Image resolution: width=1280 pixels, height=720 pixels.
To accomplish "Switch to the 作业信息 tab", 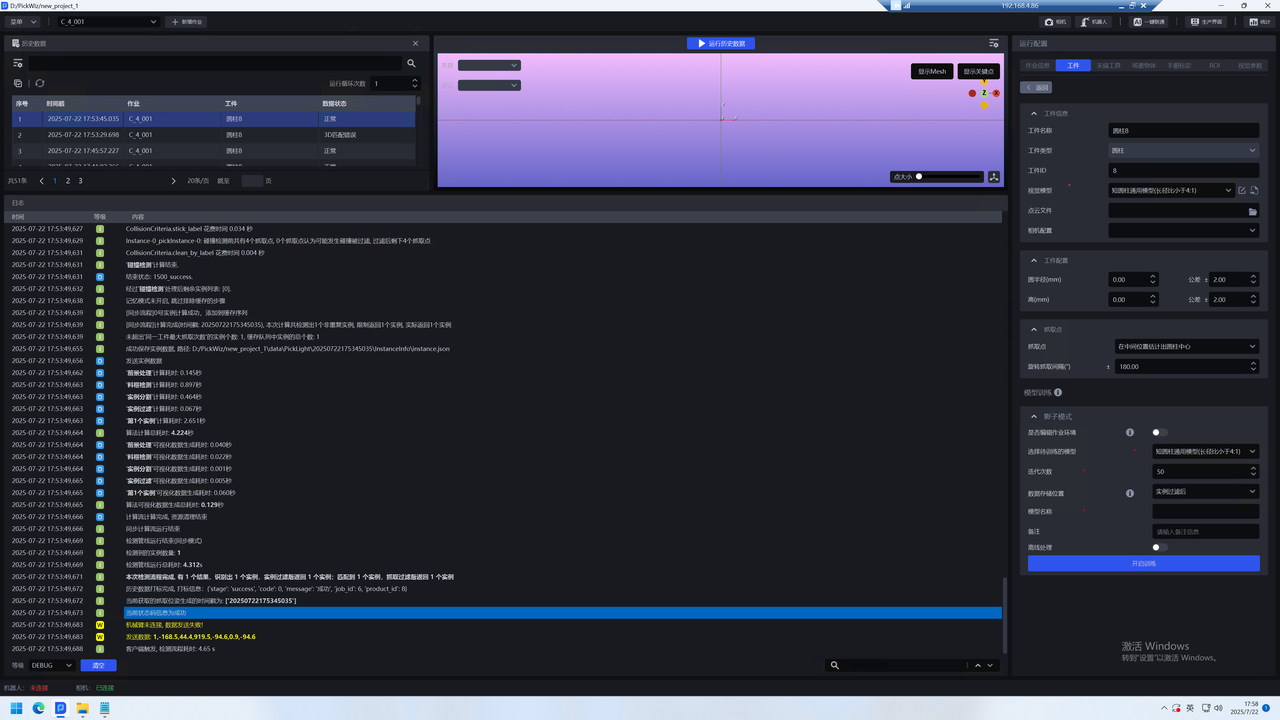I will pos(1038,66).
